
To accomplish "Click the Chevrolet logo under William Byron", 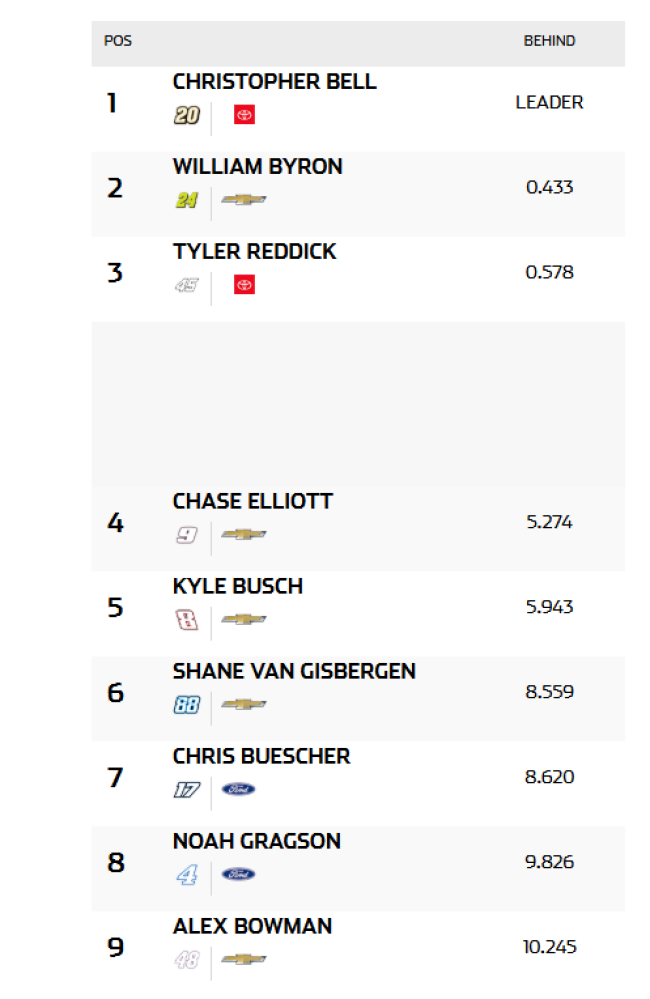I will (x=243, y=200).
